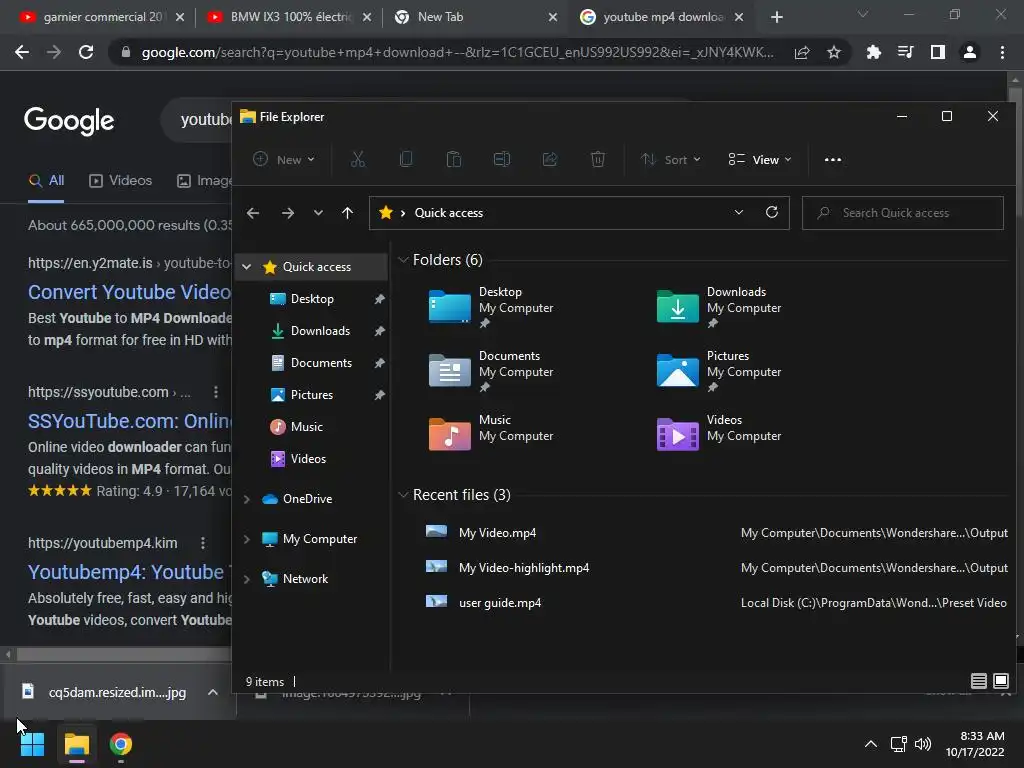
Task: Open the Documents folder tile
Action: (491, 371)
